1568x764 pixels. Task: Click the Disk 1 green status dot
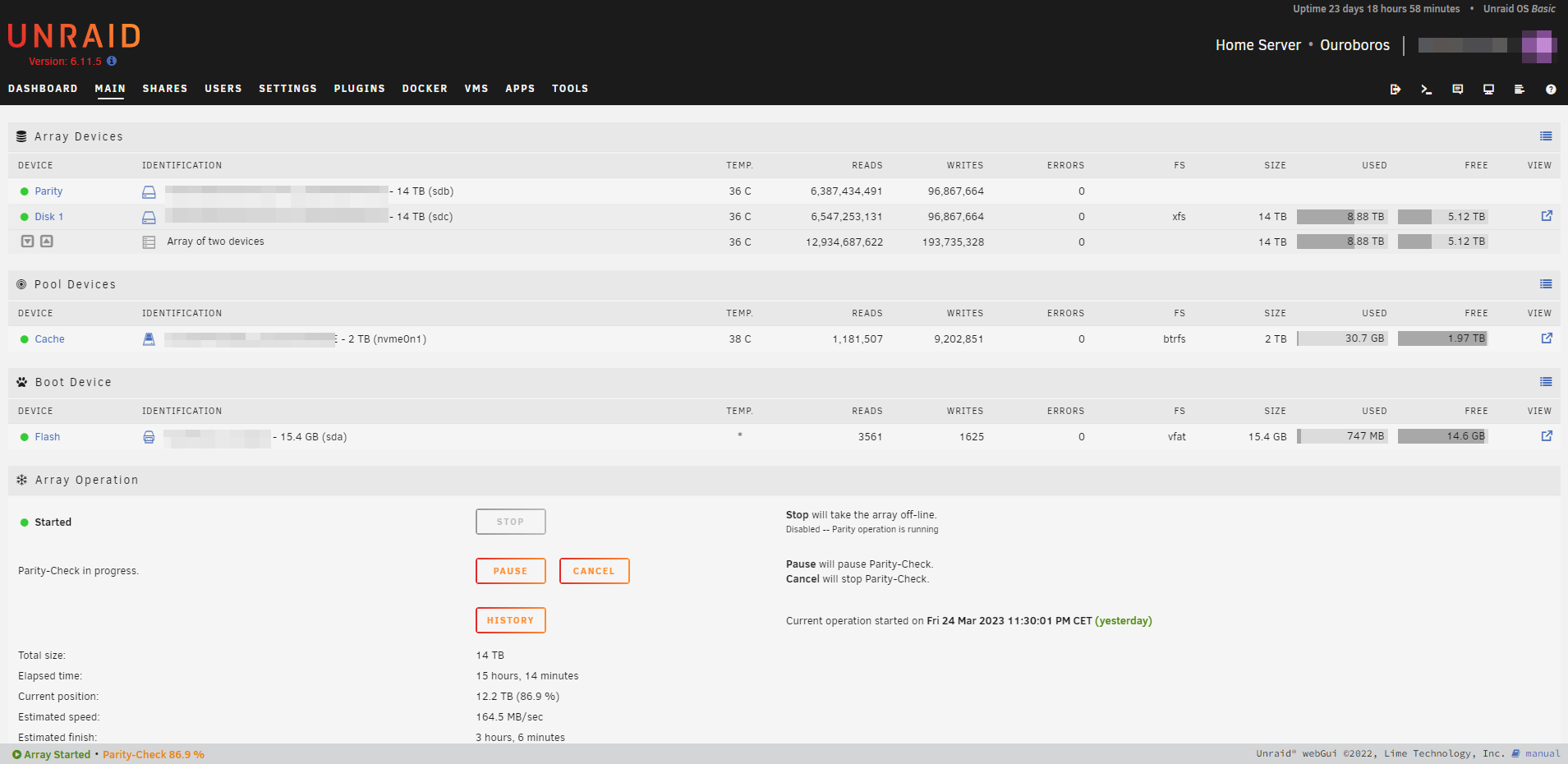25,217
